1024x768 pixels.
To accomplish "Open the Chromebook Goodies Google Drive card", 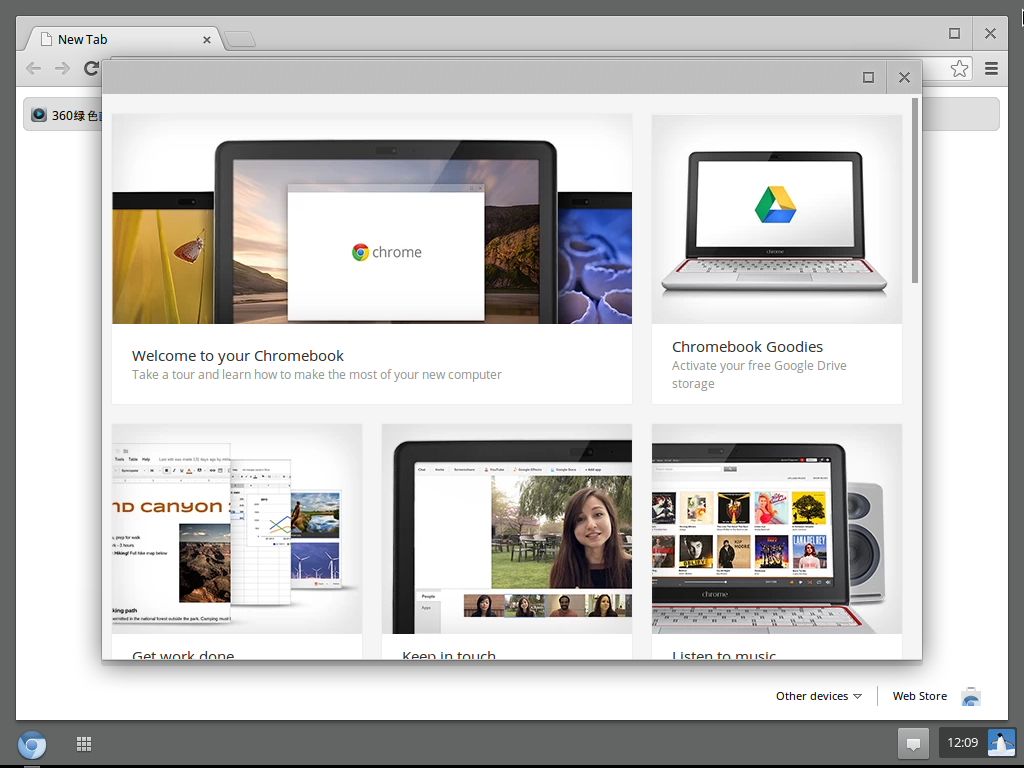I will pyautogui.click(x=776, y=258).
